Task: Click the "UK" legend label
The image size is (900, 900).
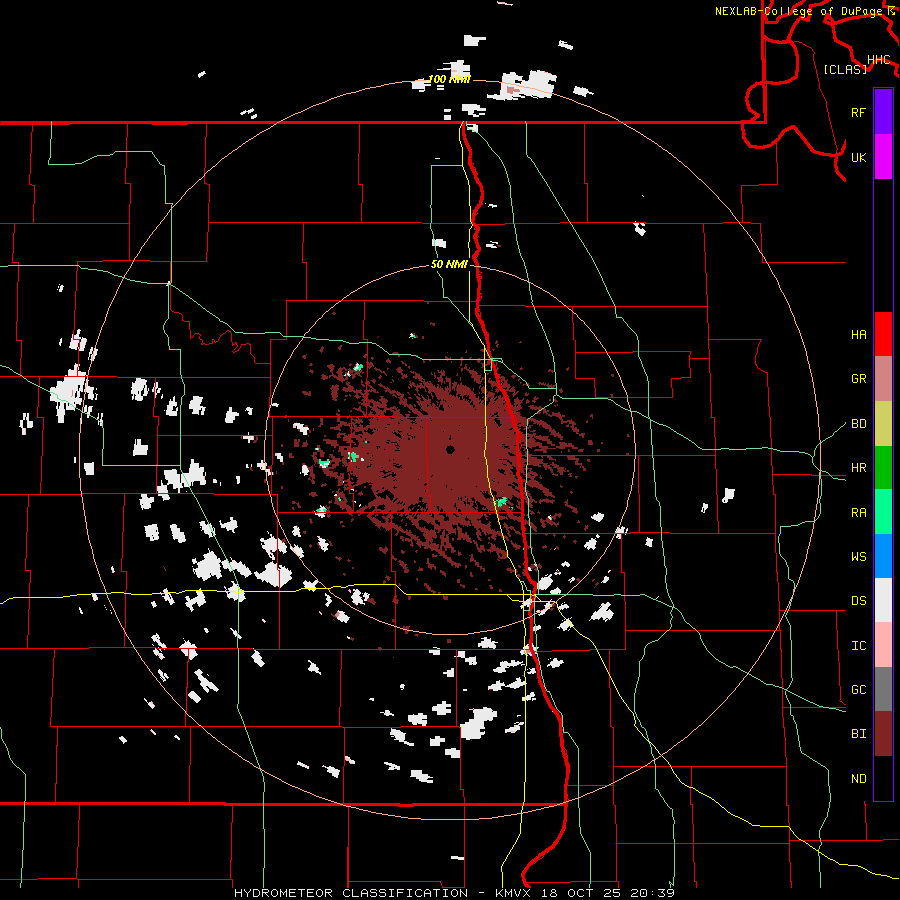Action: pos(858,157)
